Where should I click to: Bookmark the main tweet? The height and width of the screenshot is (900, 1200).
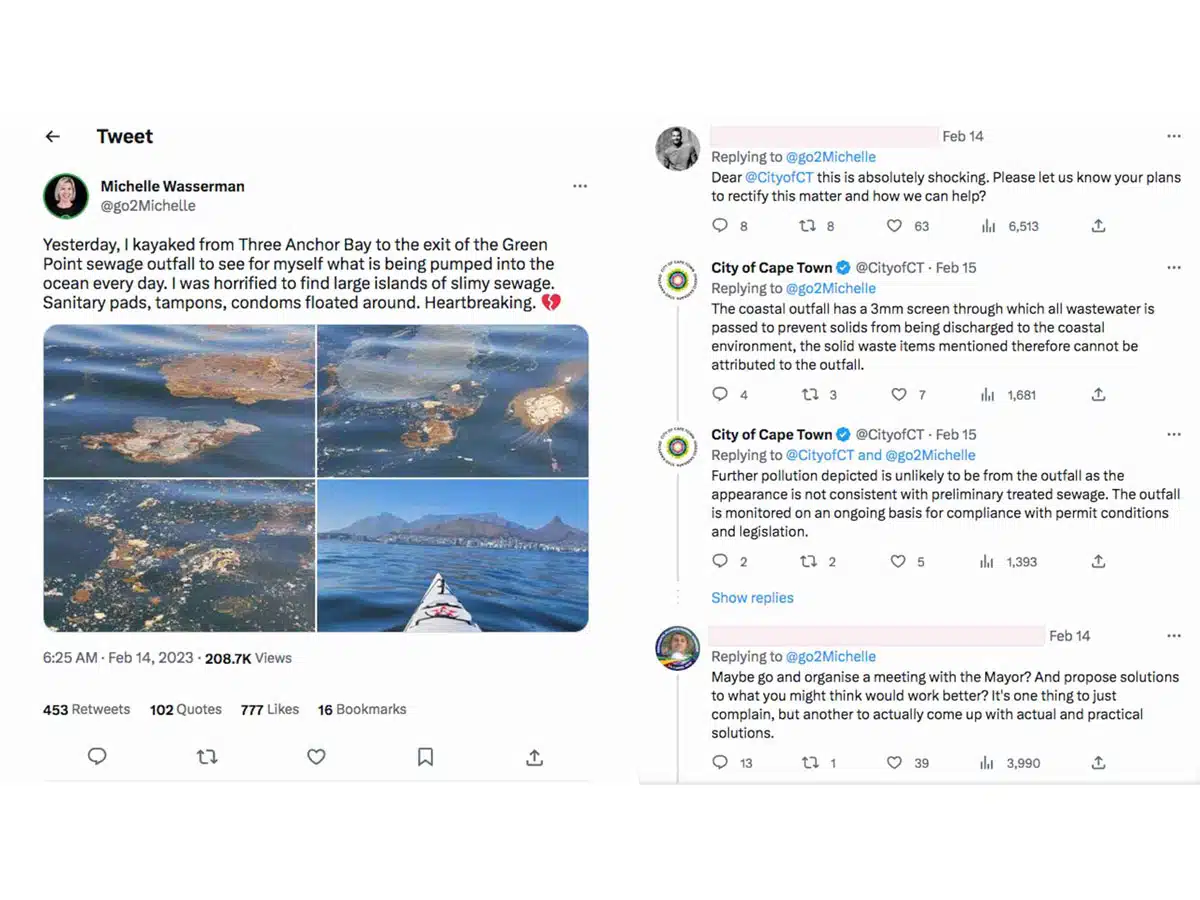tap(425, 757)
